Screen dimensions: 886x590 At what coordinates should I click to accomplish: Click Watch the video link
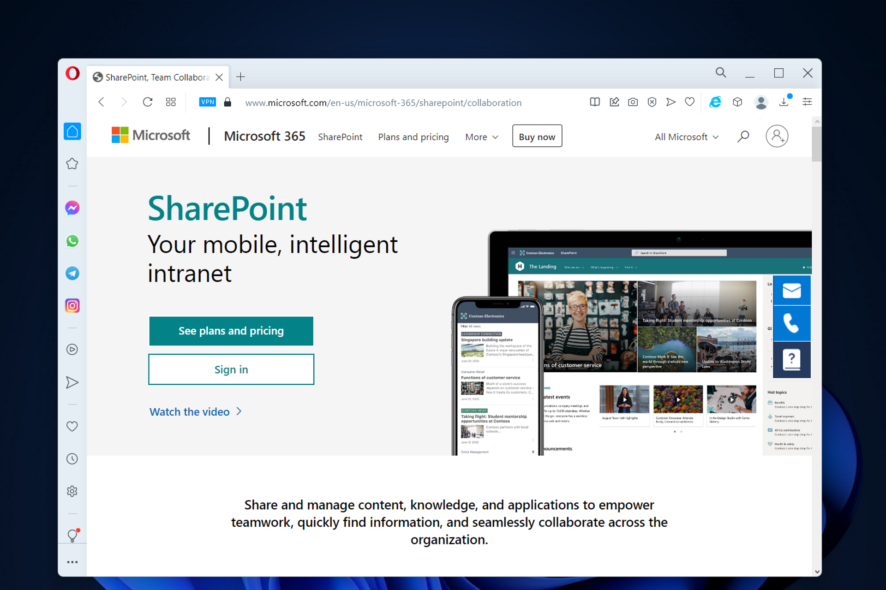(196, 412)
